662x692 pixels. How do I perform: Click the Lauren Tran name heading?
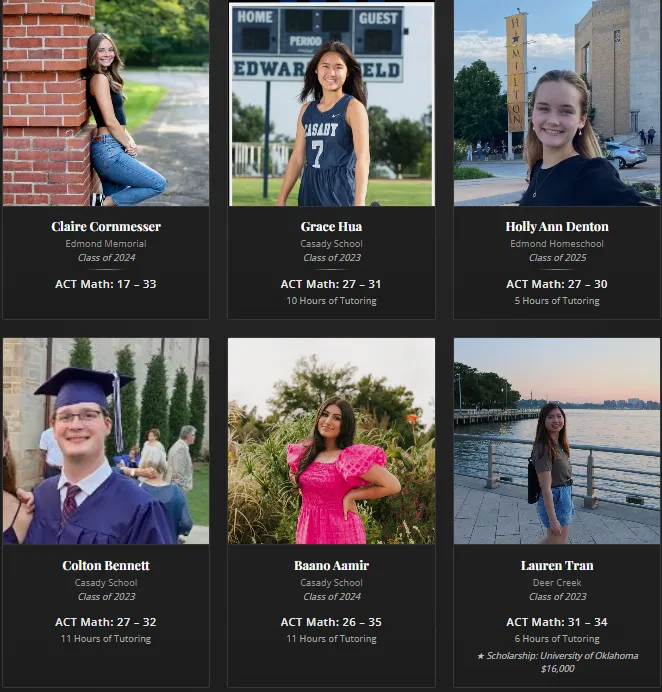click(557, 565)
